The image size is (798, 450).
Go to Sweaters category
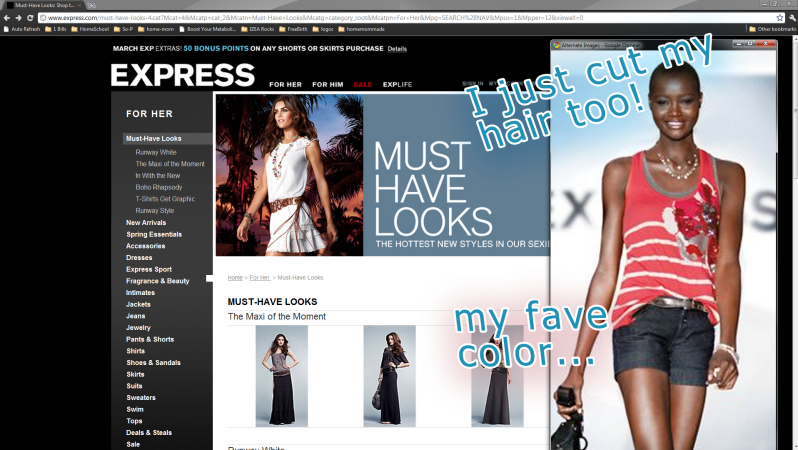[141, 398]
